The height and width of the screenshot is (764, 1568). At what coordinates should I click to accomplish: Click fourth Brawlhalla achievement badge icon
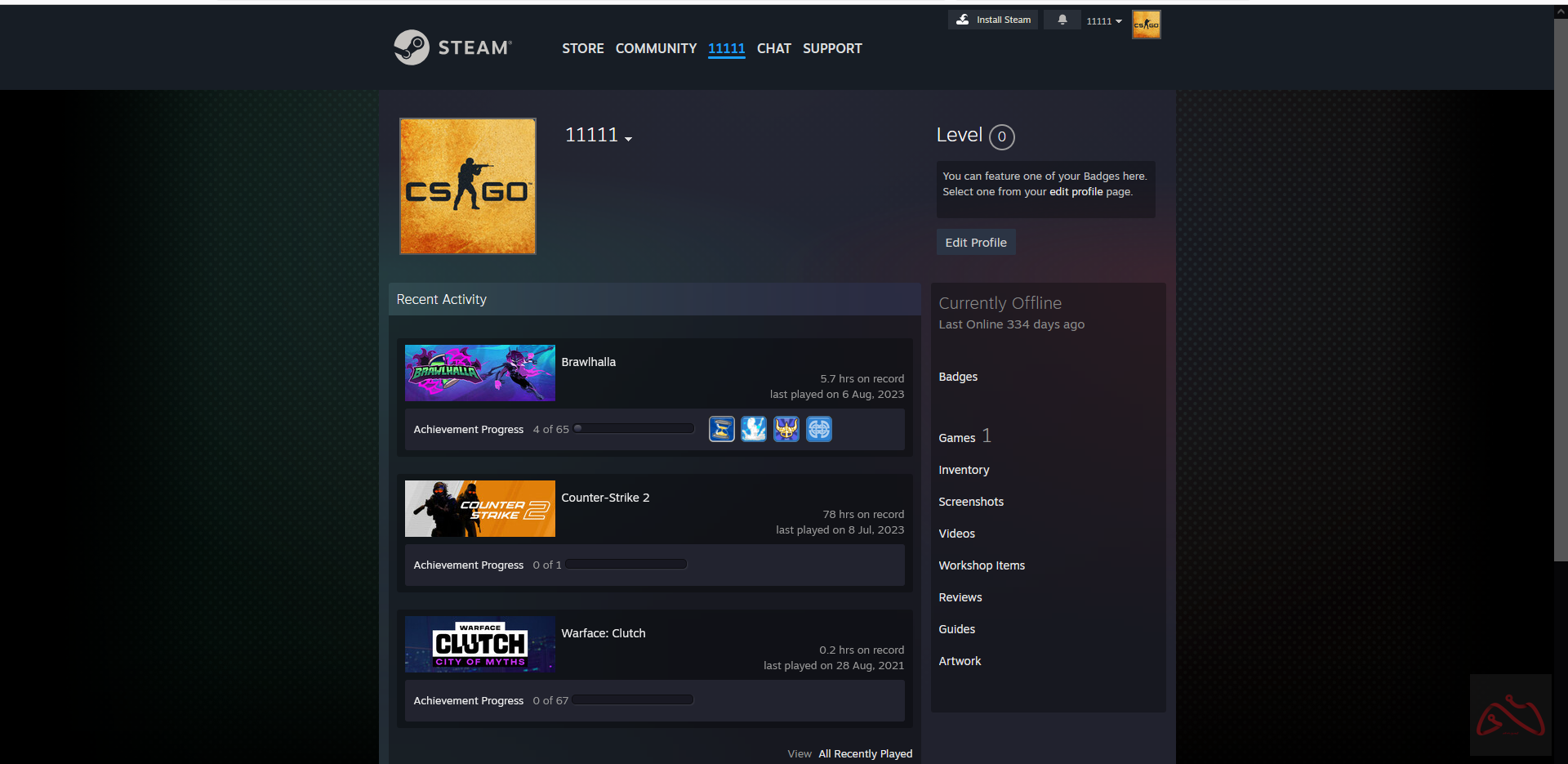819,429
